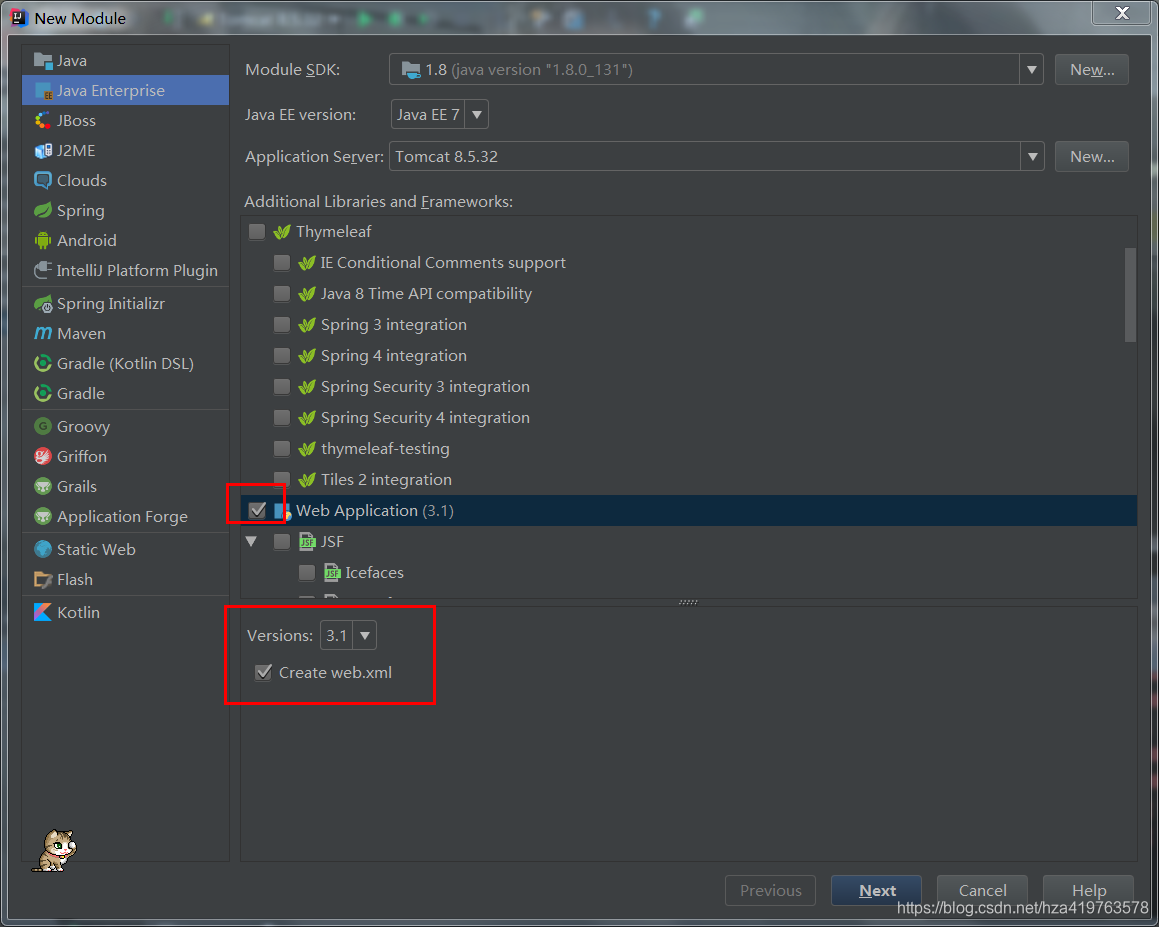Choose the Maven module type label
1159x927 pixels.
[81, 333]
